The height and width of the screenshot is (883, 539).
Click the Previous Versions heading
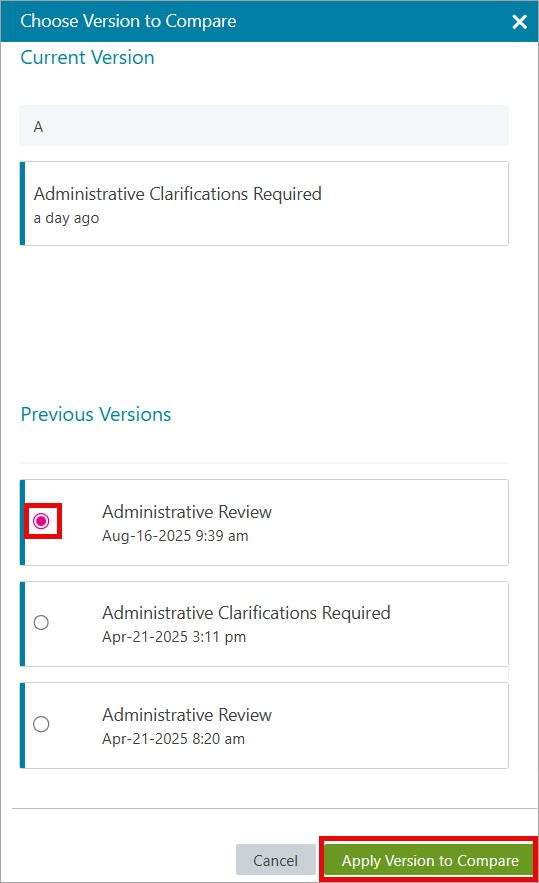[96, 414]
